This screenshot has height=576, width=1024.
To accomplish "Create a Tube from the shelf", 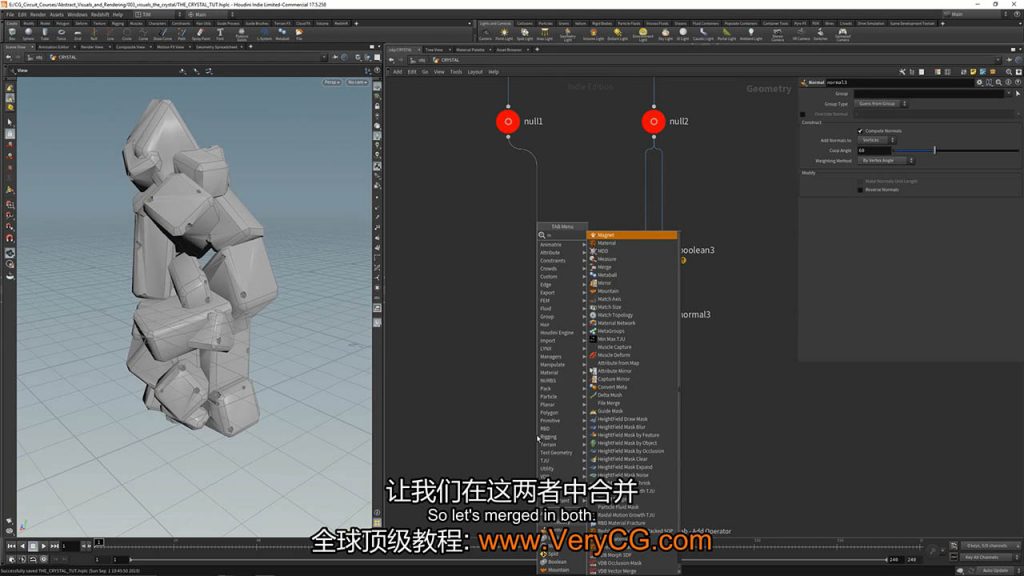I will click(x=44, y=33).
